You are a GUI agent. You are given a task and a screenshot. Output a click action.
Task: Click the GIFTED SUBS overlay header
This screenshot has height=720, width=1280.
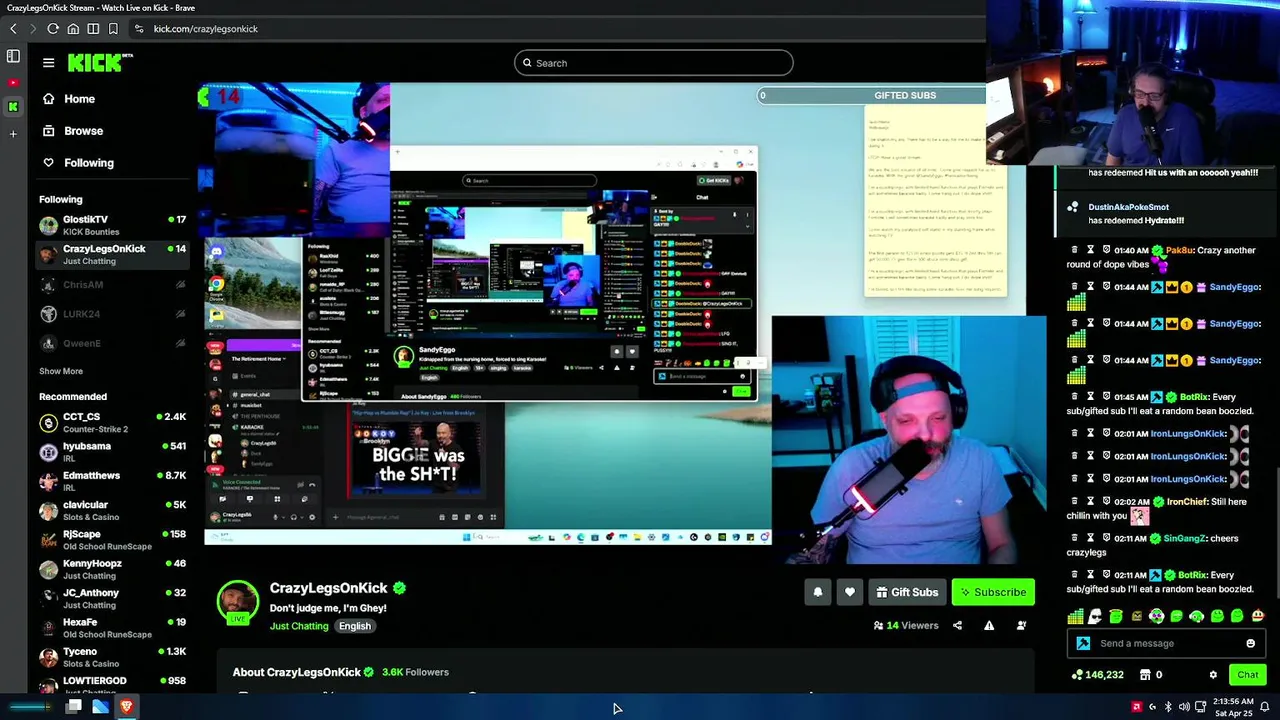pyautogui.click(x=905, y=95)
